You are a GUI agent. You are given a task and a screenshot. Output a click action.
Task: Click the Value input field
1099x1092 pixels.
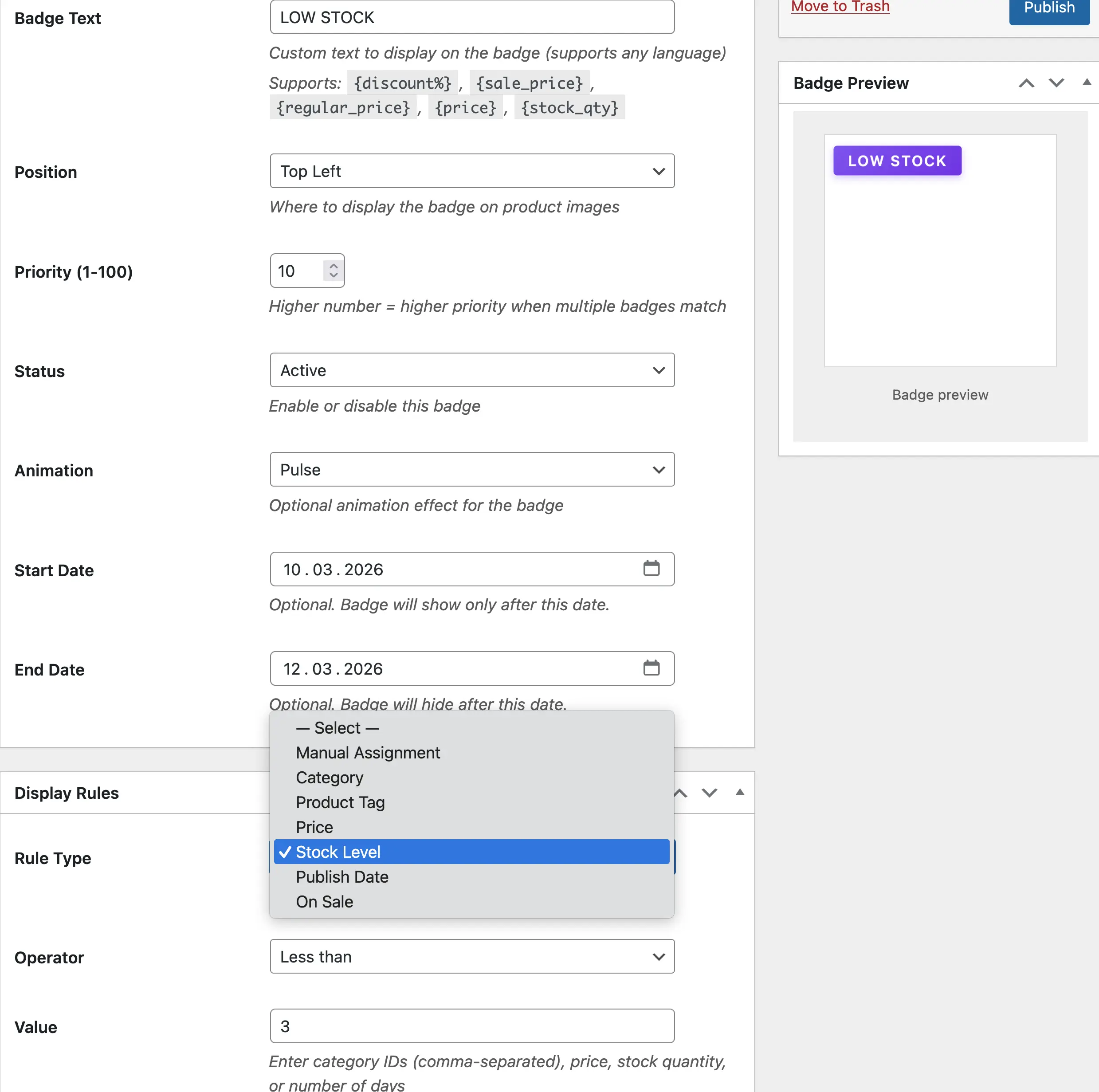471,1025
